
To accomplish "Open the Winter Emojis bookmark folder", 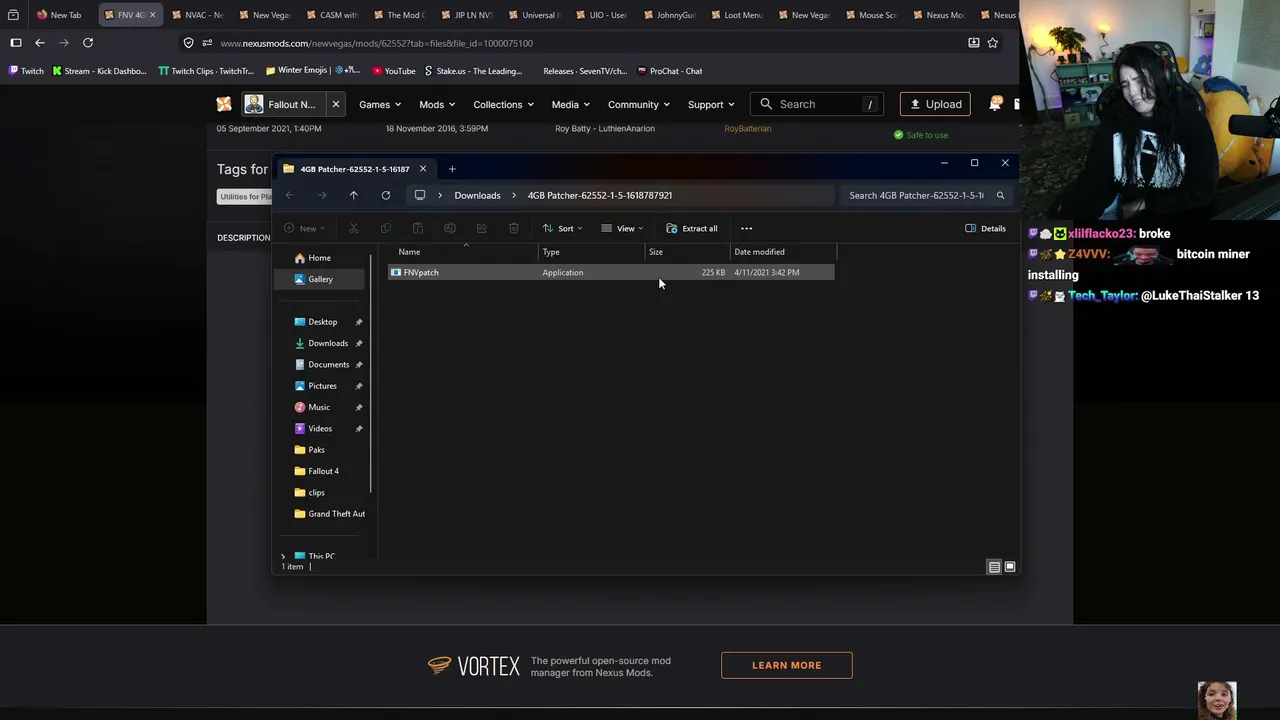I will click(x=312, y=71).
